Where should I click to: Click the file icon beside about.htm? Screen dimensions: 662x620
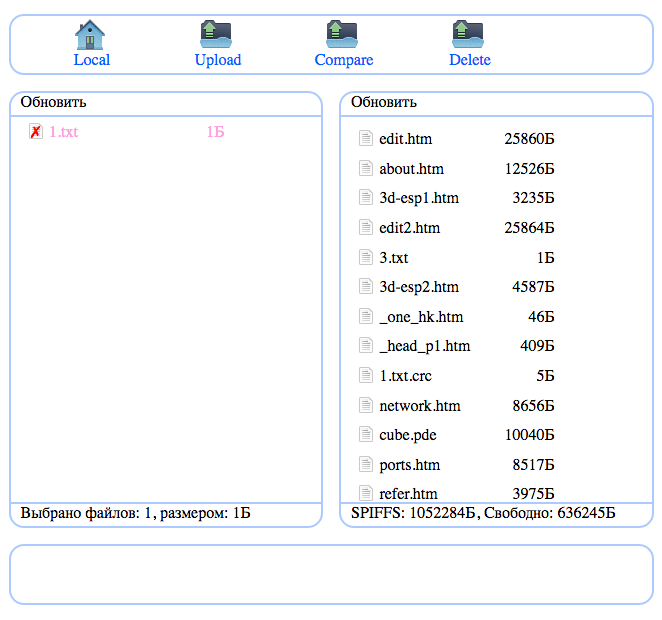(366, 168)
